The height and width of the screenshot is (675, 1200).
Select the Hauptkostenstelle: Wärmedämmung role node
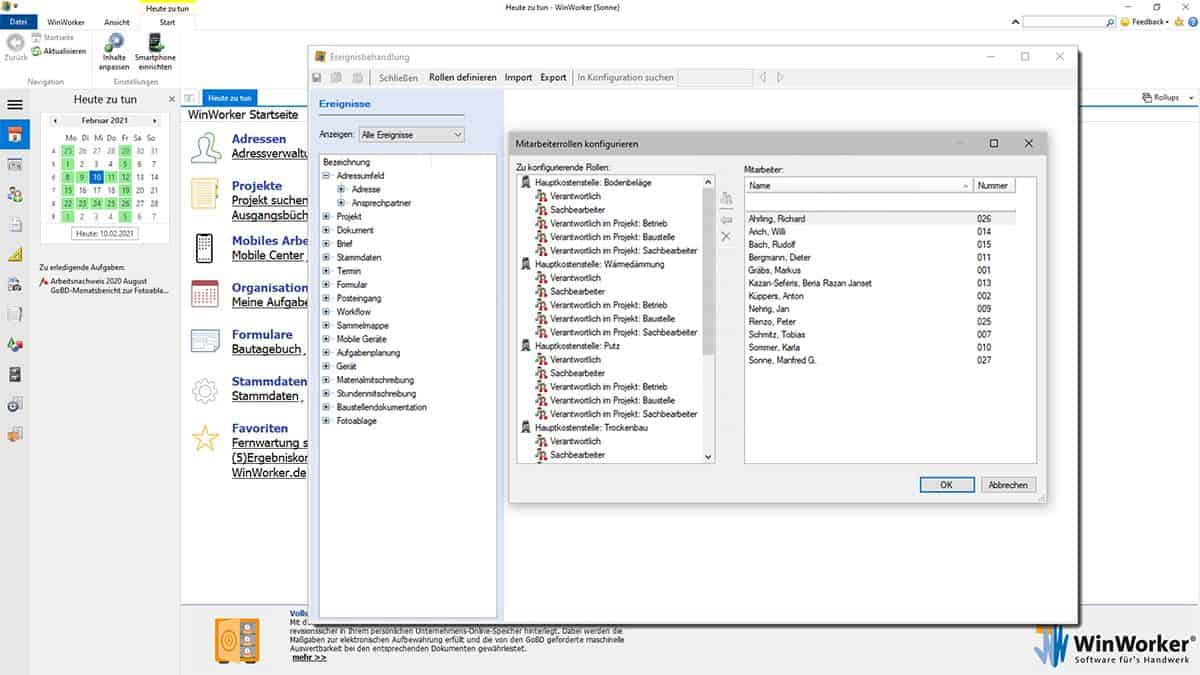[x=599, y=264]
